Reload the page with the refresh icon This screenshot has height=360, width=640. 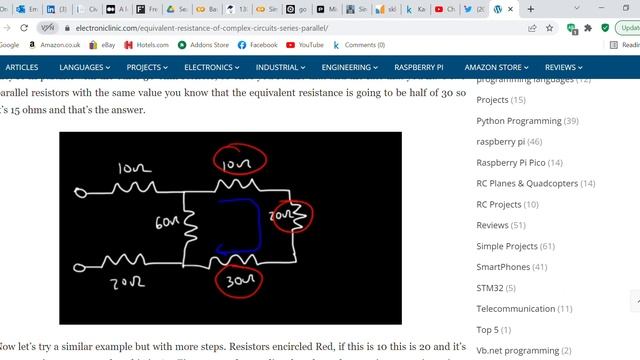(24, 28)
